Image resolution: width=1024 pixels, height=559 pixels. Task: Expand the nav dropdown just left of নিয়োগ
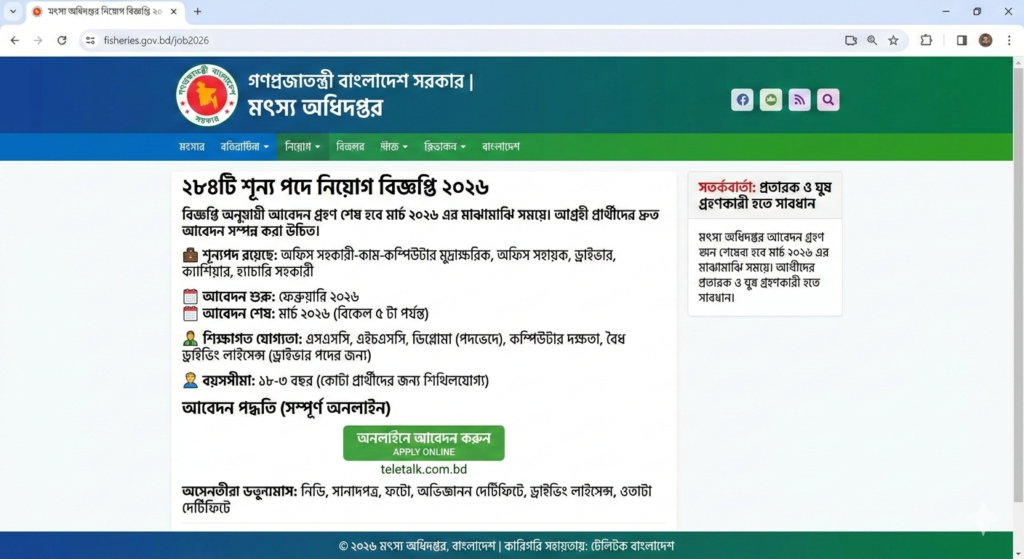(244, 147)
